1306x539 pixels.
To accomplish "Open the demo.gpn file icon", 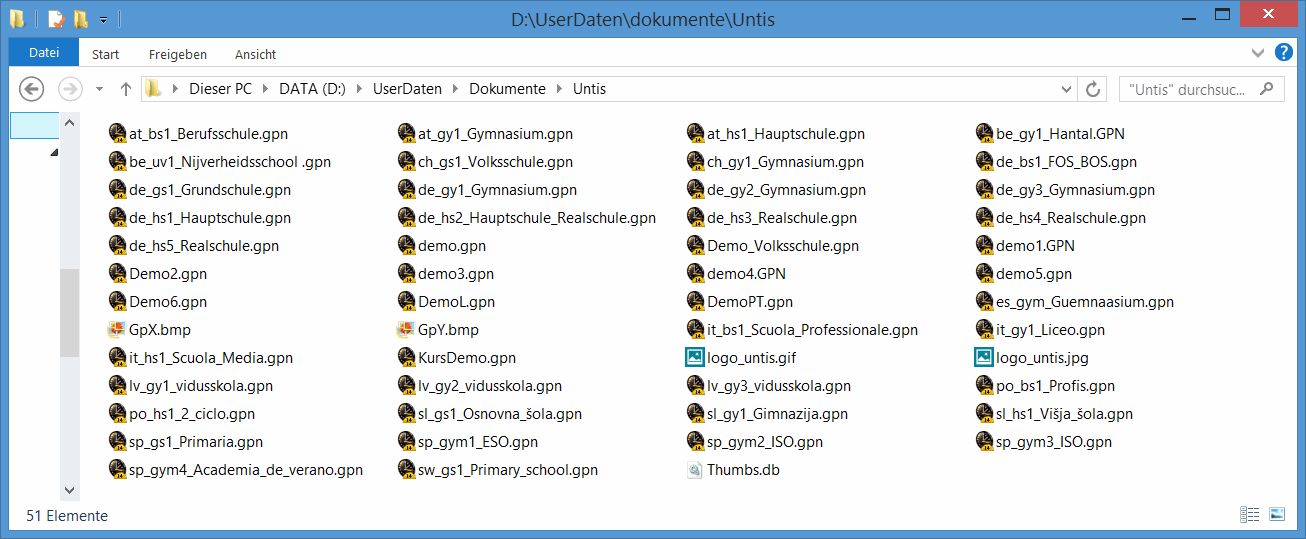I will pyautogui.click(x=407, y=246).
